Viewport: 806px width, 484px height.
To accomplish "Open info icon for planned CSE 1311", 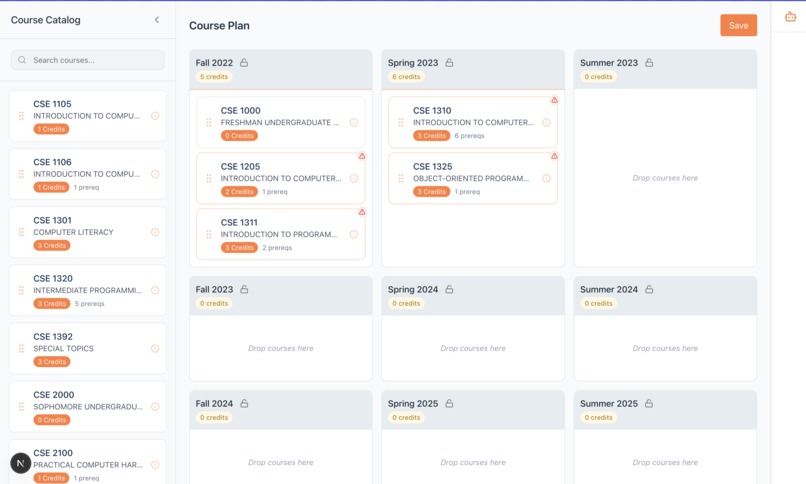I will [354, 234].
